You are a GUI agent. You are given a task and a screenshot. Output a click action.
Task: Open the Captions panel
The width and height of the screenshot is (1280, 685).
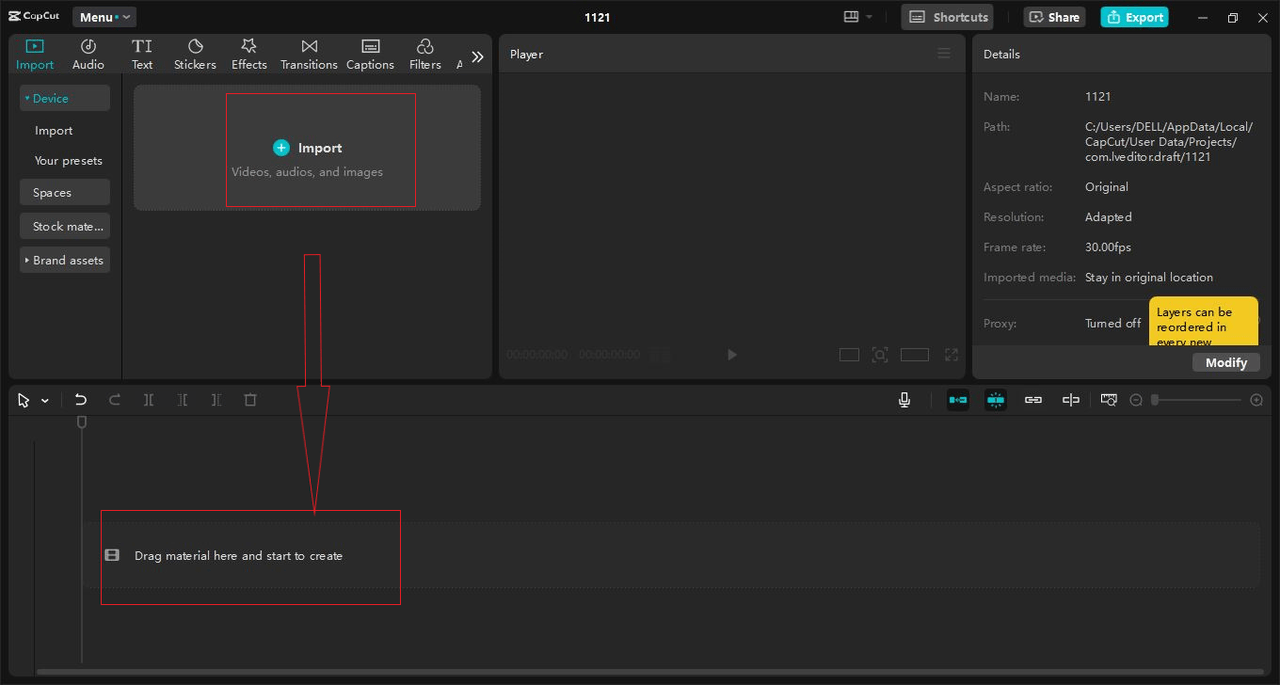pyautogui.click(x=370, y=53)
